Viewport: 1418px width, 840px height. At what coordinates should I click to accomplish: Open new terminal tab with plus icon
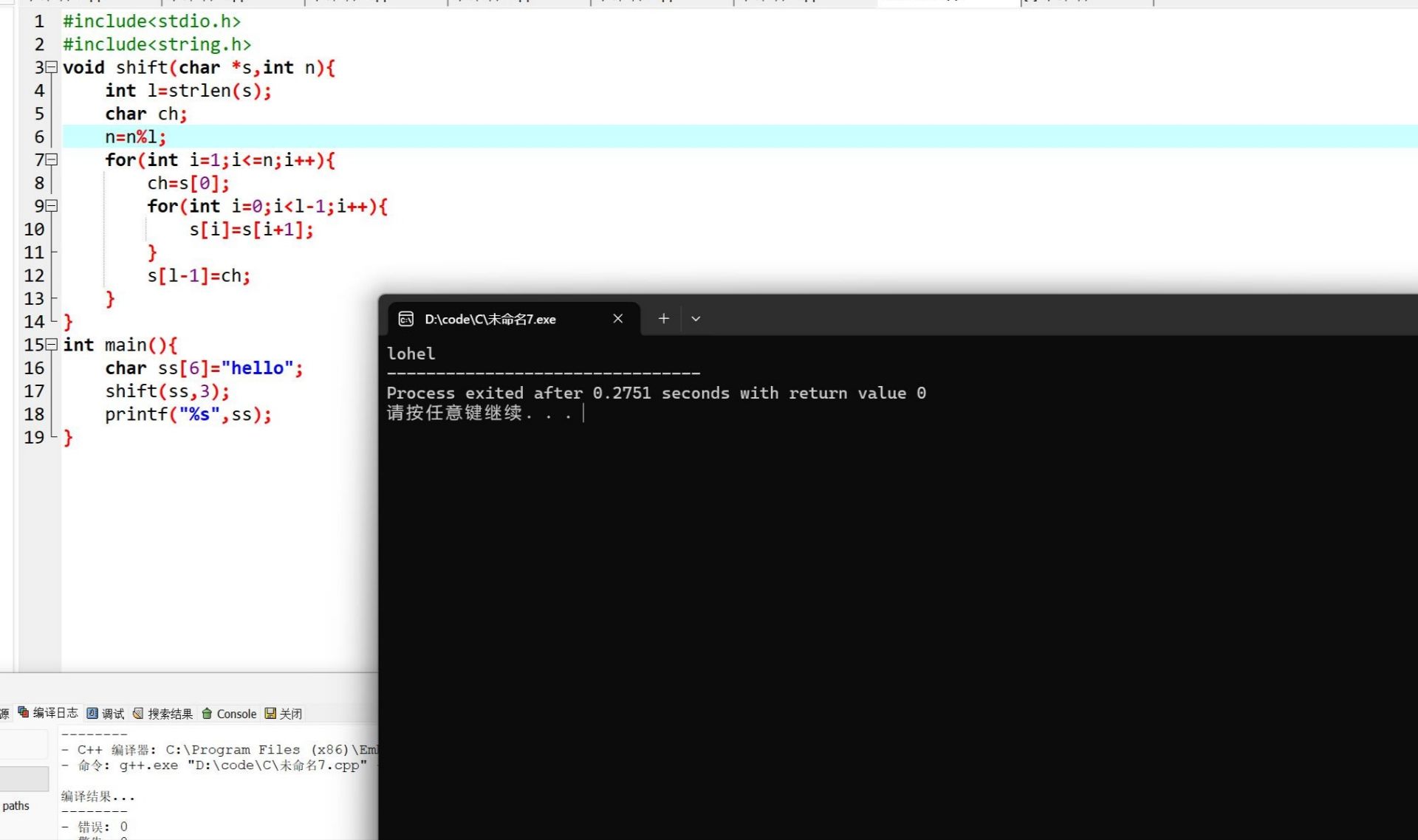click(x=663, y=318)
